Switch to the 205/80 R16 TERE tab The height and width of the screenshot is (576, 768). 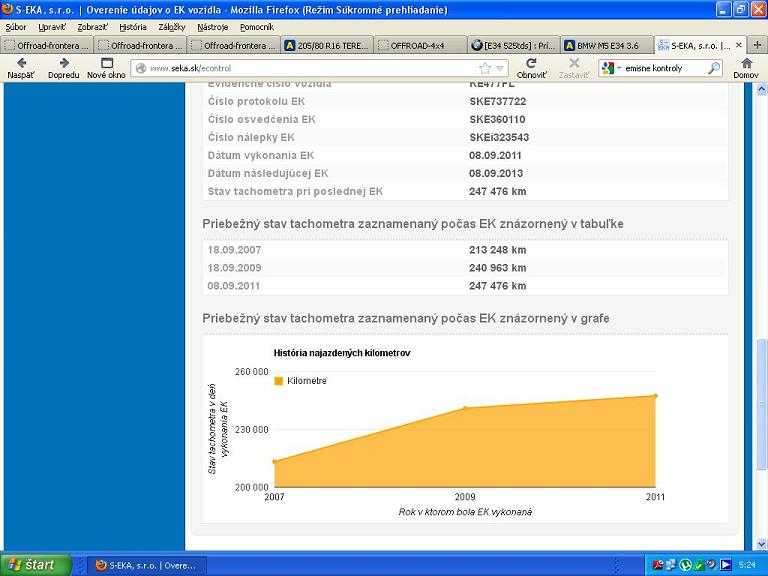tap(327, 46)
